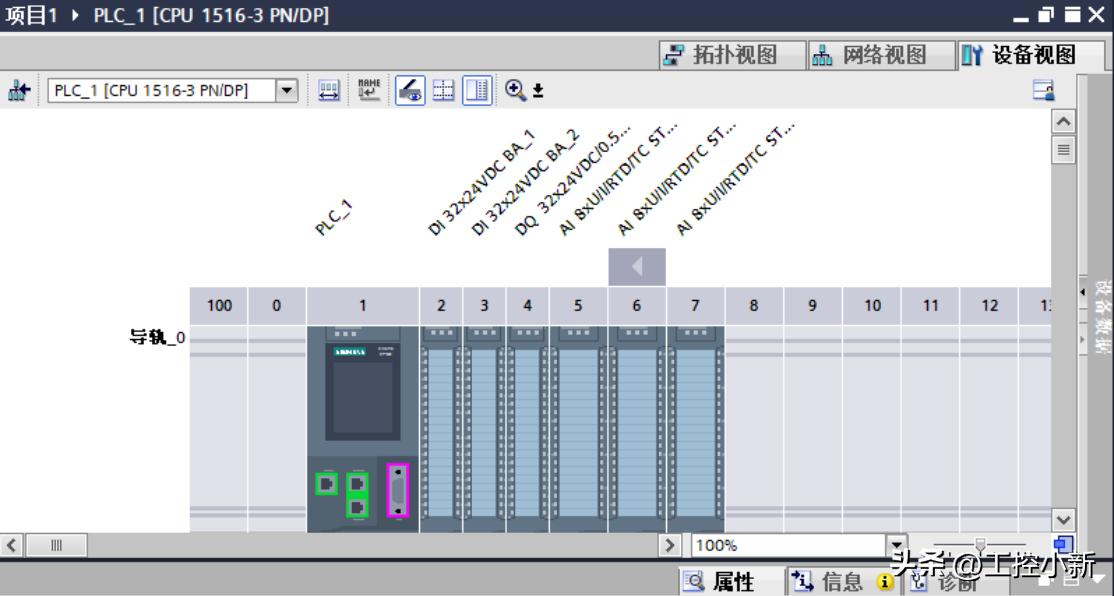Click the magenta PROFIBUS DP port

click(397, 490)
